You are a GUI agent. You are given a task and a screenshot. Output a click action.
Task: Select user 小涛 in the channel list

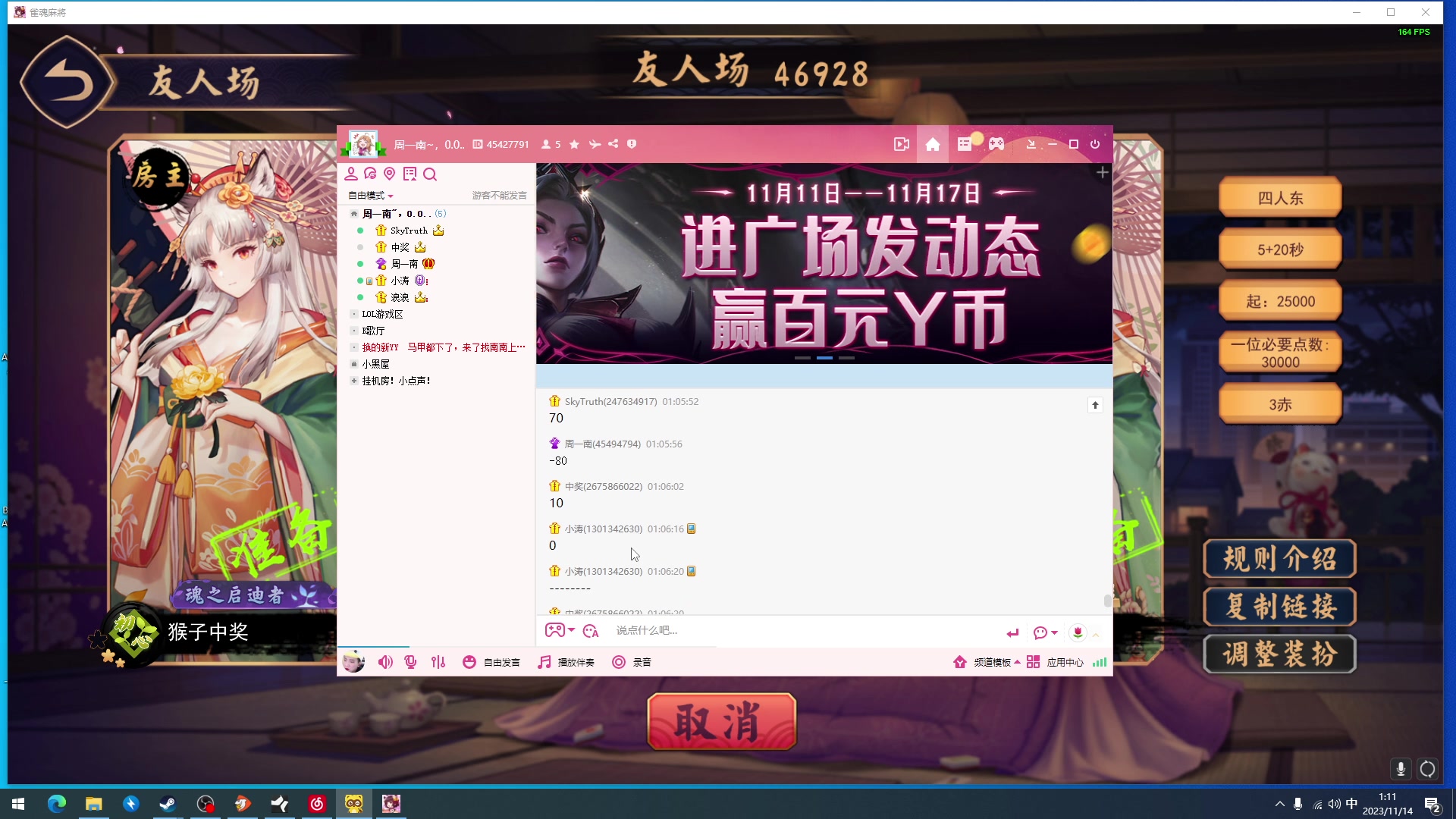pyautogui.click(x=400, y=281)
